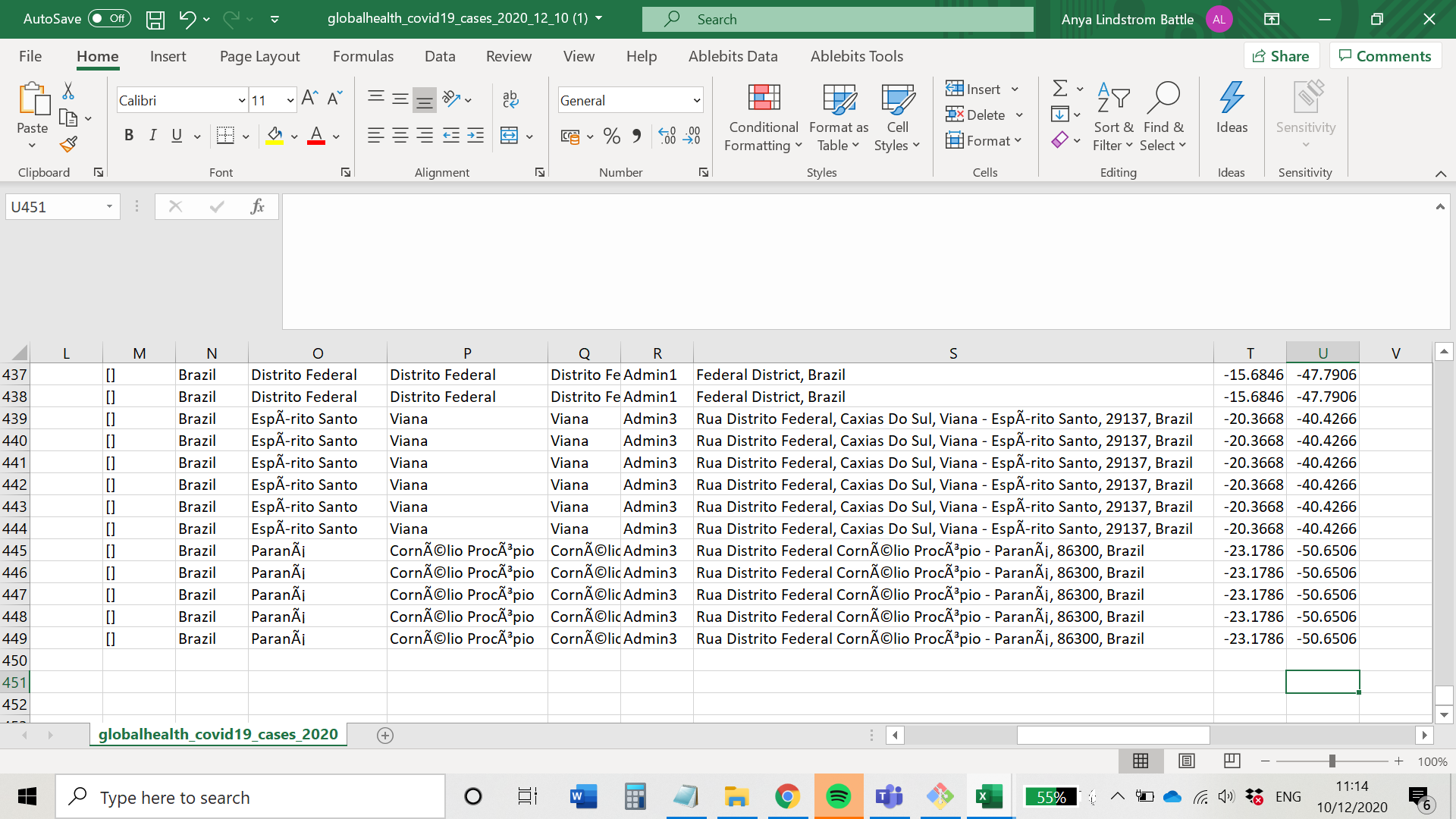This screenshot has height=819, width=1456.
Task: Decrease font size with smaller A icon
Action: [x=334, y=99]
